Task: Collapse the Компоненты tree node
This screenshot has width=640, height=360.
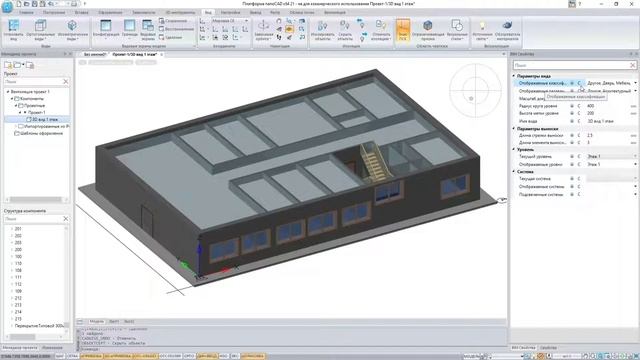Action: [12, 99]
